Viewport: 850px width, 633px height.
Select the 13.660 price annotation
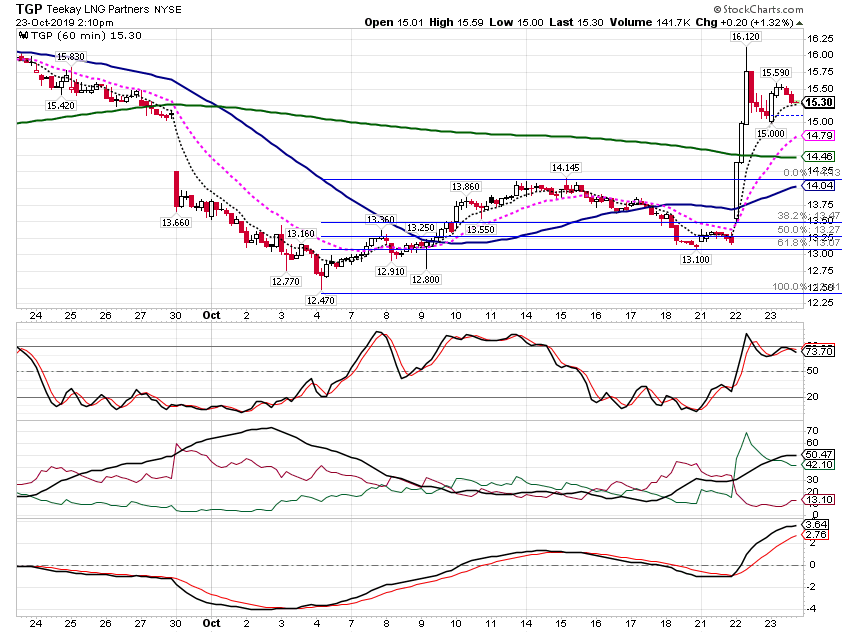tap(176, 222)
